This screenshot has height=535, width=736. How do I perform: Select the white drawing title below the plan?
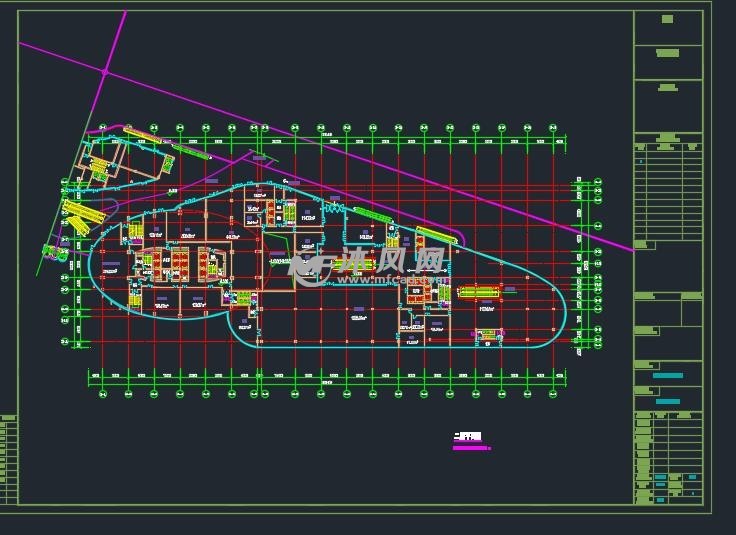point(467,437)
